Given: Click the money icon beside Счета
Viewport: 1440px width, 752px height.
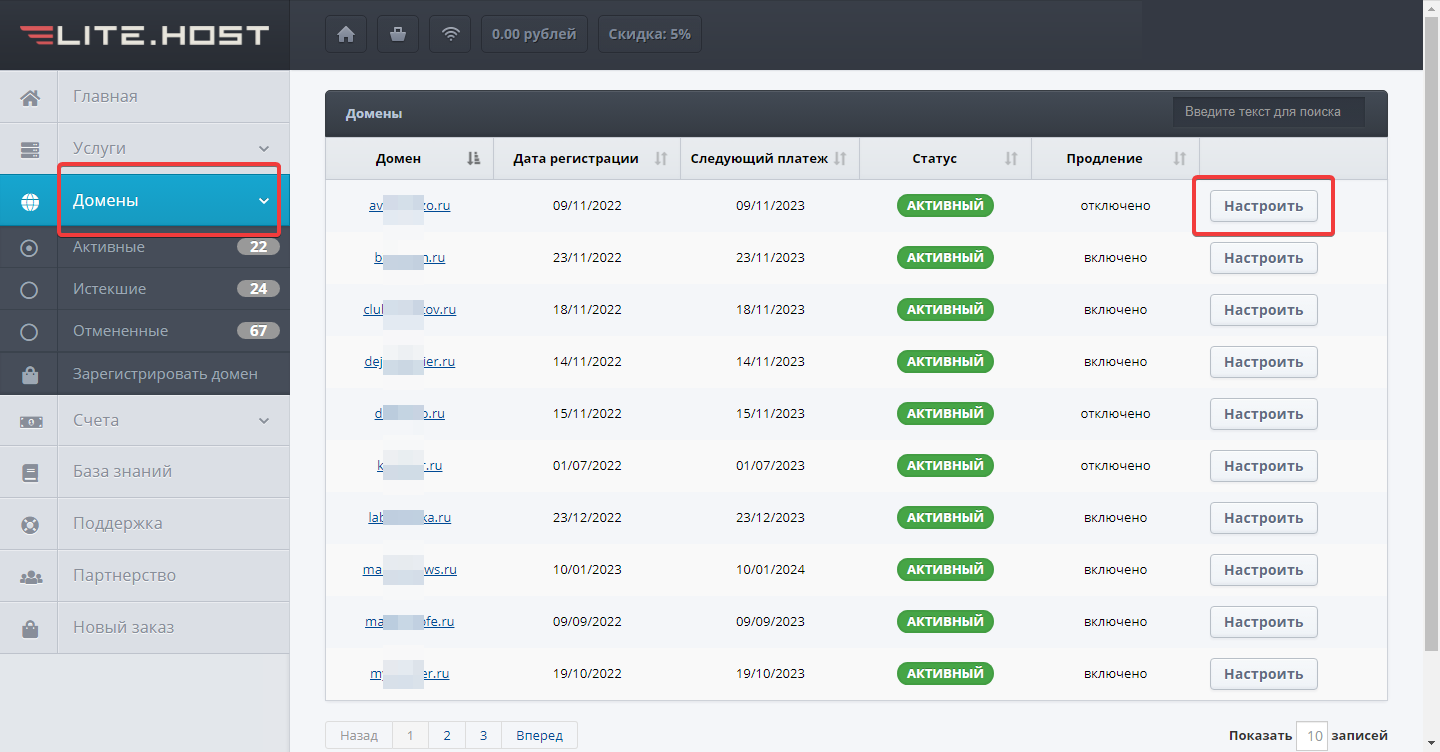Looking at the screenshot, I should tap(30, 421).
